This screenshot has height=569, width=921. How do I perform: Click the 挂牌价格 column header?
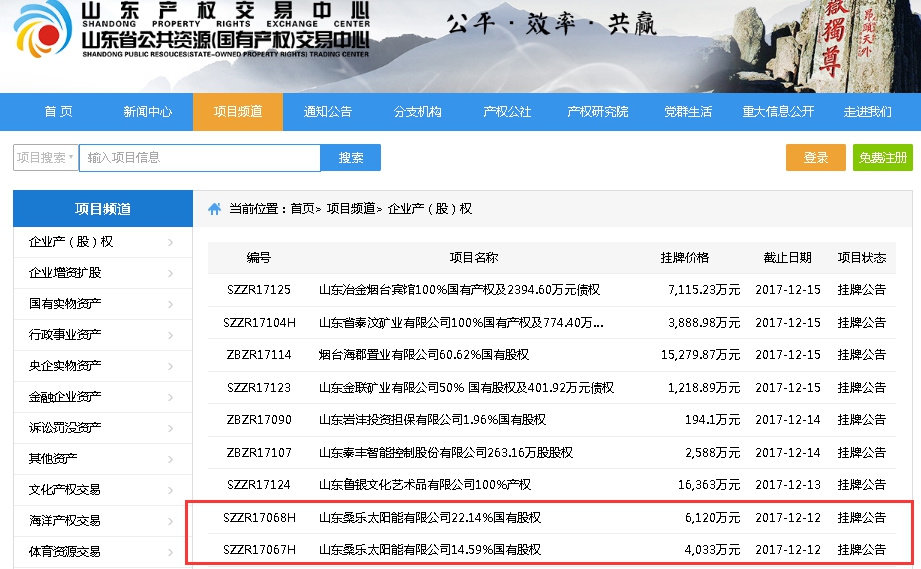click(x=685, y=258)
